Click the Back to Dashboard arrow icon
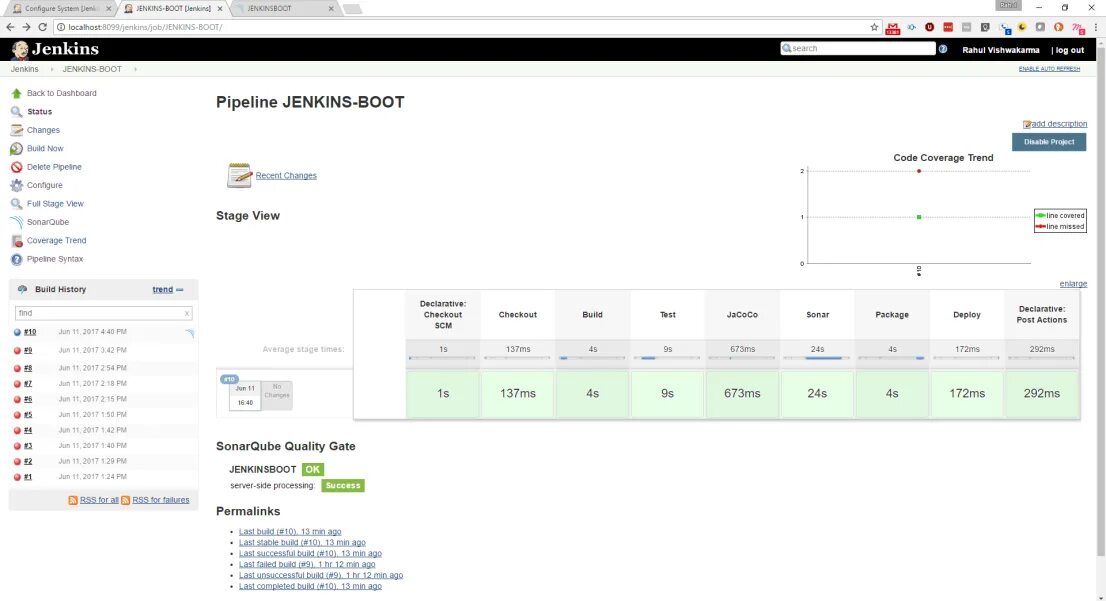This screenshot has height=601, width=1106. point(16,93)
